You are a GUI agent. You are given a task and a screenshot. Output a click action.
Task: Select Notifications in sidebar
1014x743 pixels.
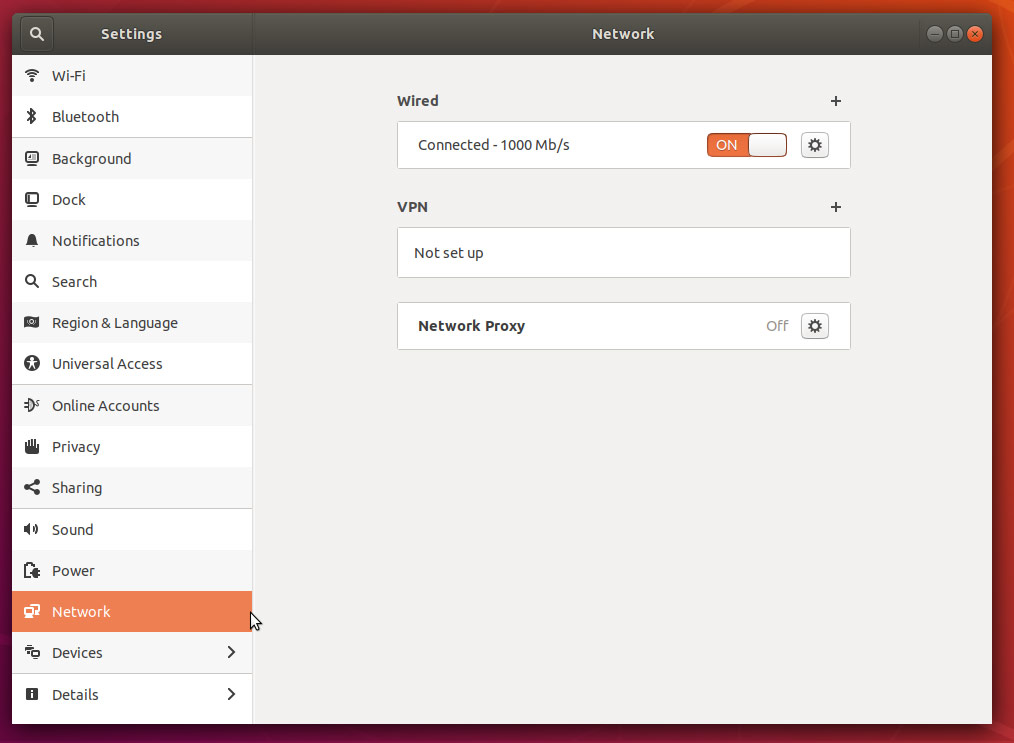(132, 241)
